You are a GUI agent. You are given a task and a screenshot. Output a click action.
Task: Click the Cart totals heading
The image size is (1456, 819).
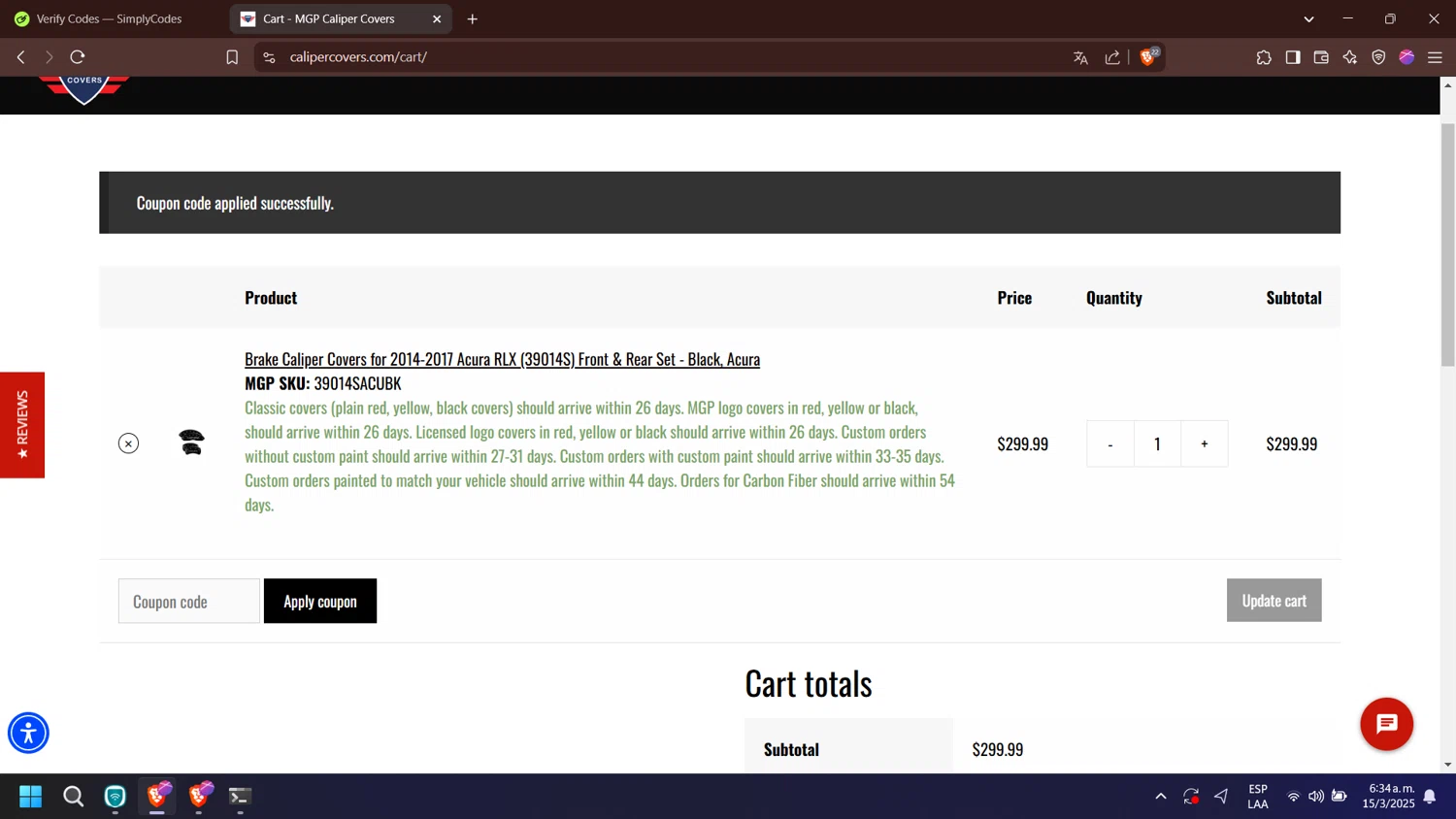809,683
